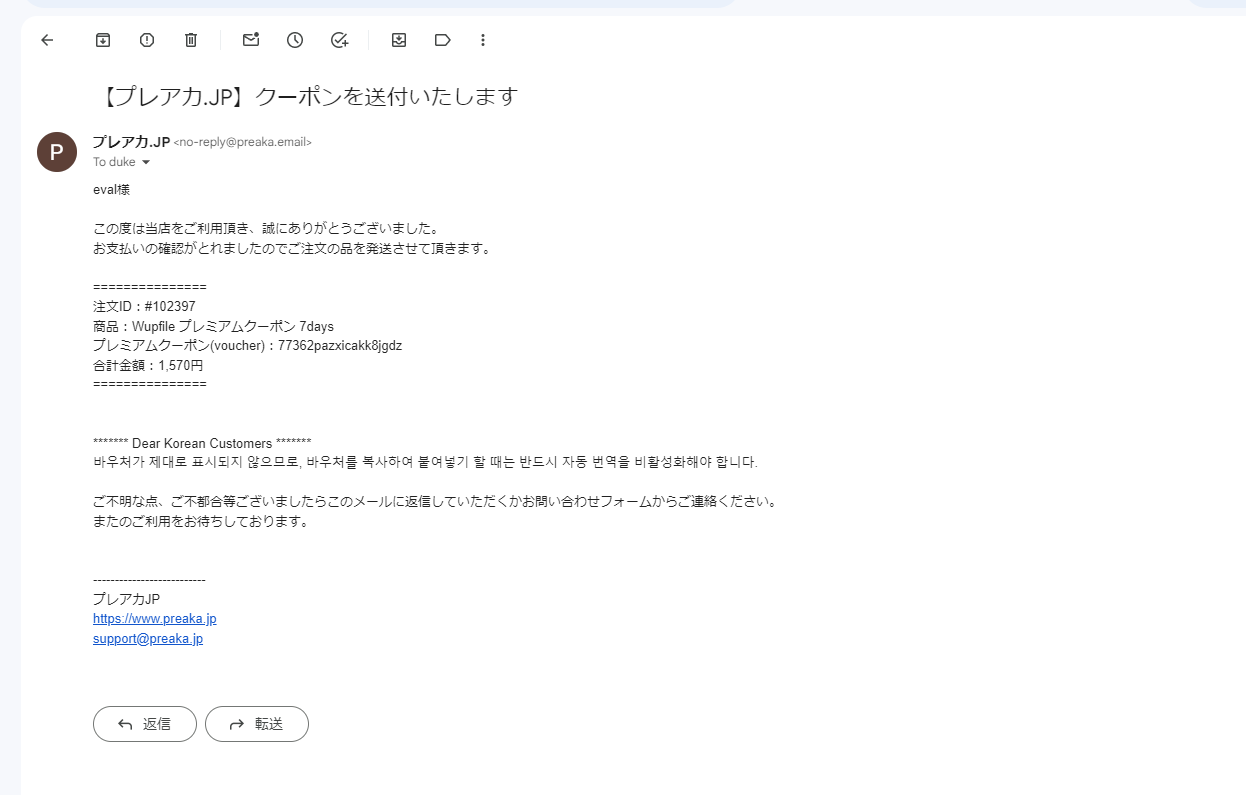Snooze this email with clock icon
Viewport: 1246px width, 795px height.
(x=295, y=40)
